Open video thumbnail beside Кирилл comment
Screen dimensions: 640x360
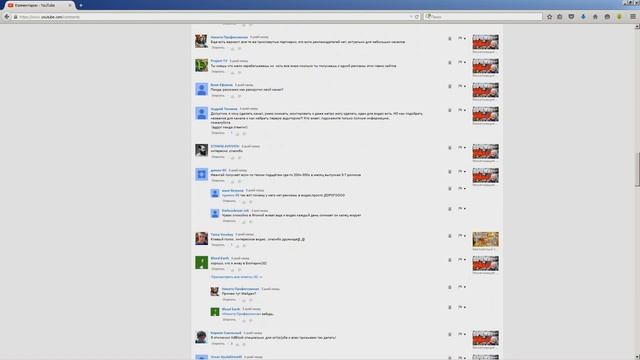[x=485, y=338]
